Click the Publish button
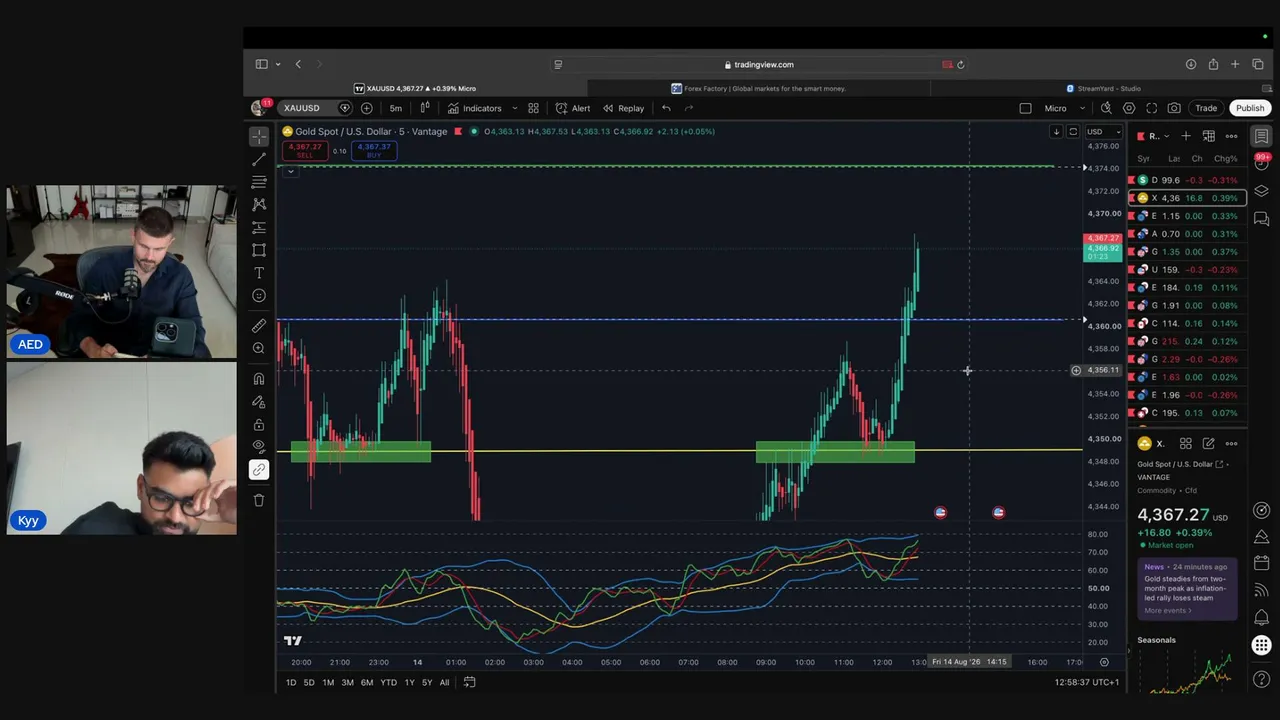Image resolution: width=1280 pixels, height=720 pixels. point(1250,108)
